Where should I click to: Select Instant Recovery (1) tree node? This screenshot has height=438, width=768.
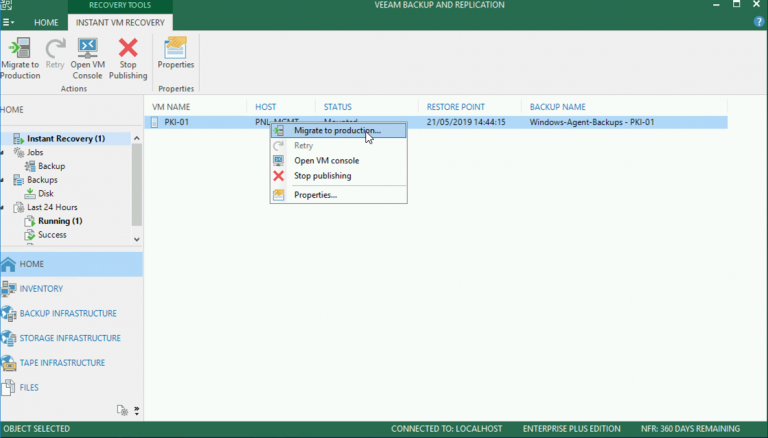click(x=66, y=139)
